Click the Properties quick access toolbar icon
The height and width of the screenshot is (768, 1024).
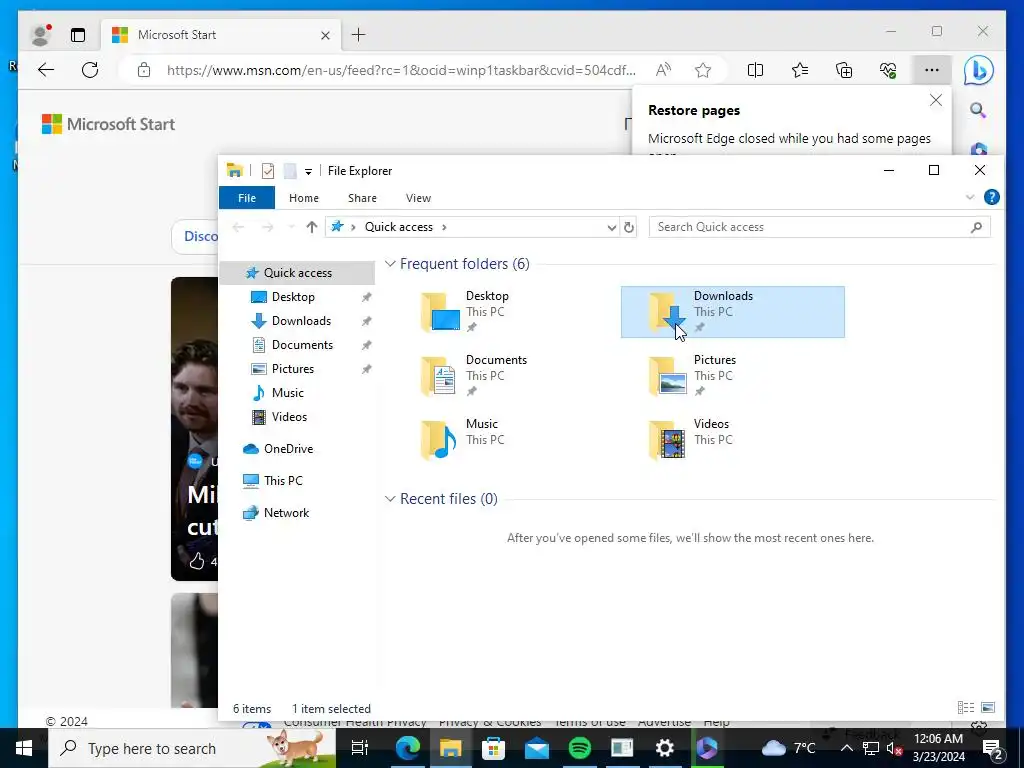coord(268,171)
